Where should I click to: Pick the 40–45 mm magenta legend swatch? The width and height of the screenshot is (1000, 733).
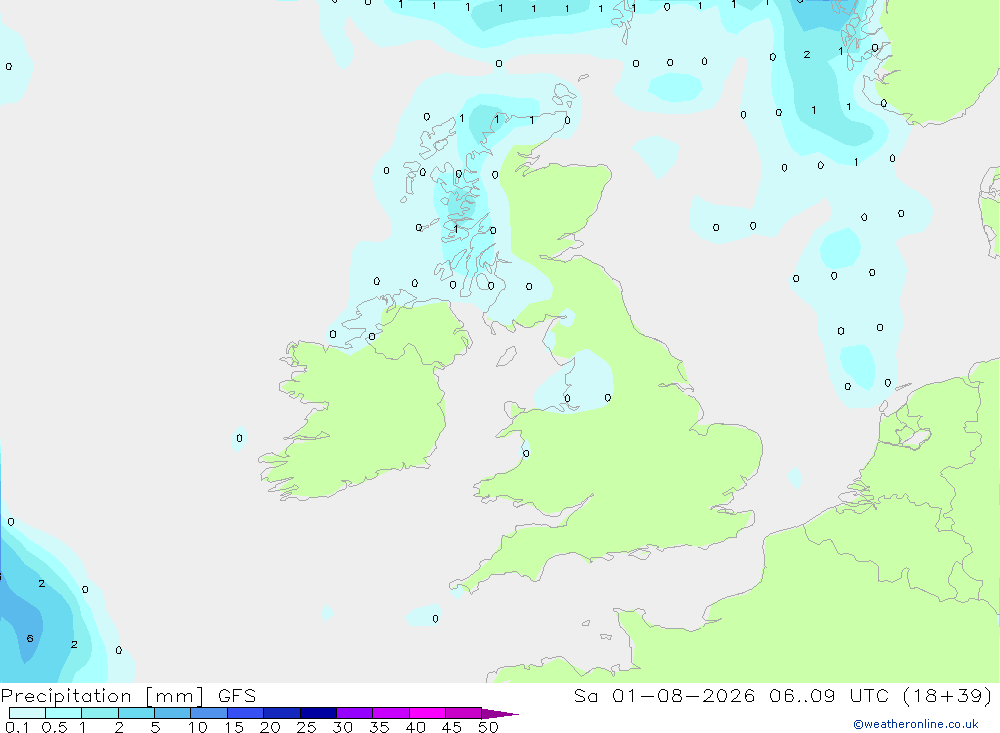427,713
